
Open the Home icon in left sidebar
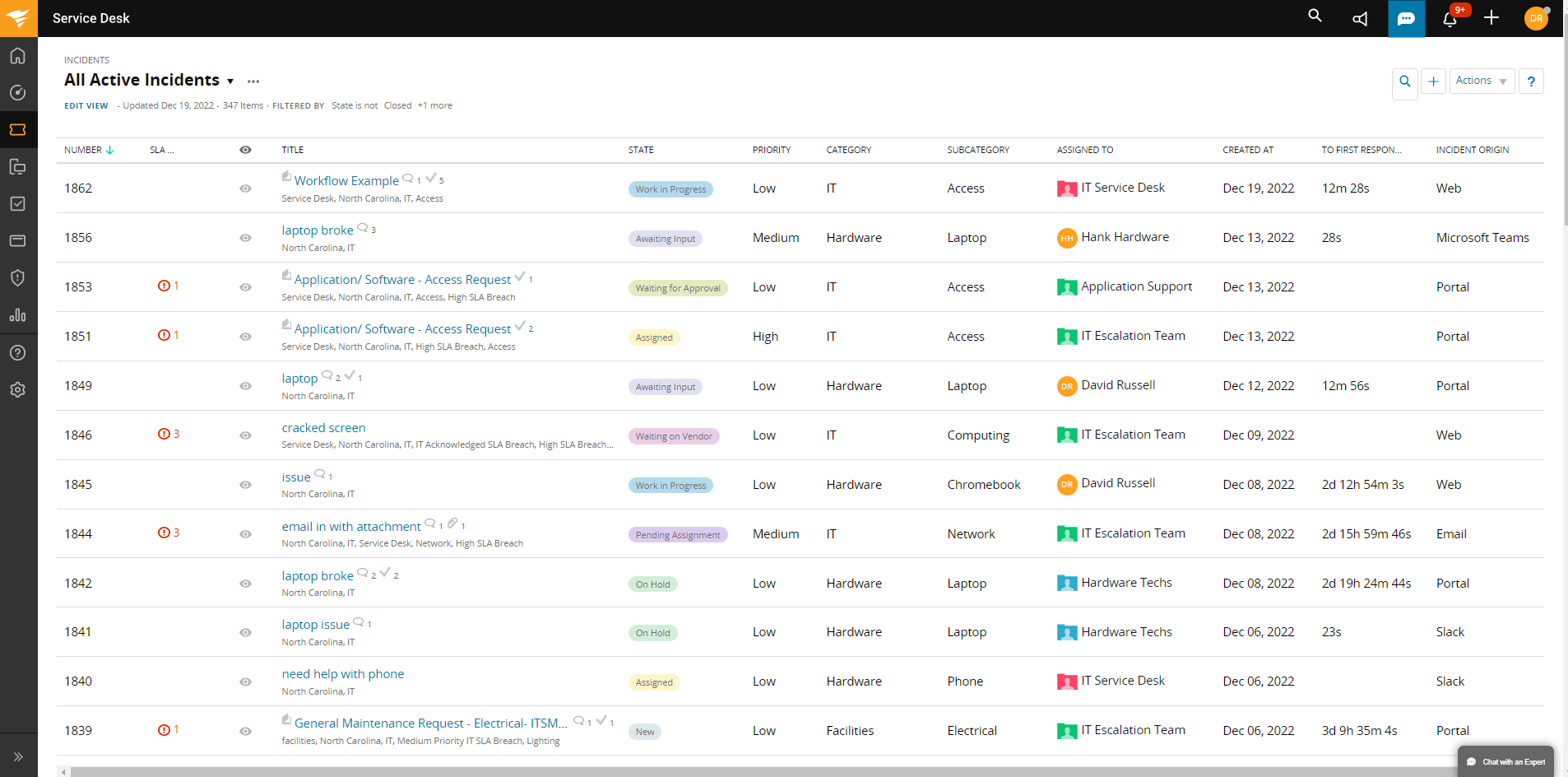(18, 56)
